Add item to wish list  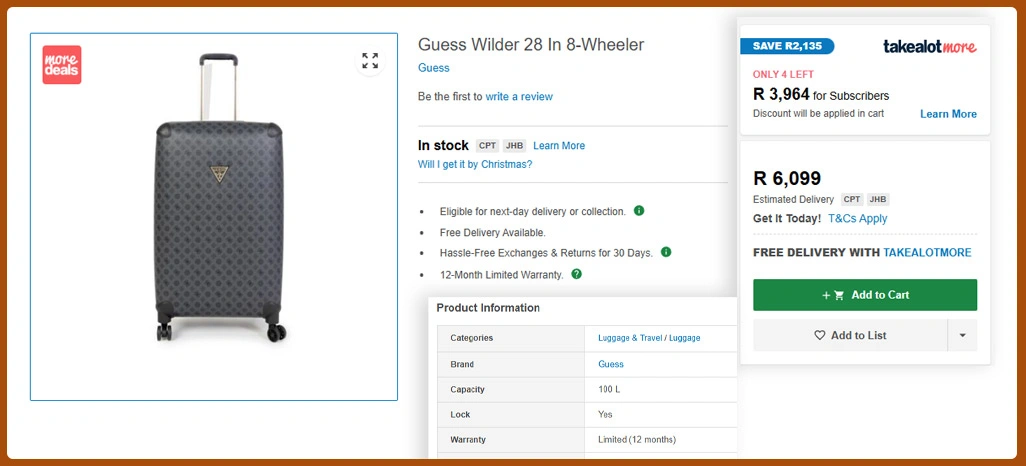coord(850,335)
